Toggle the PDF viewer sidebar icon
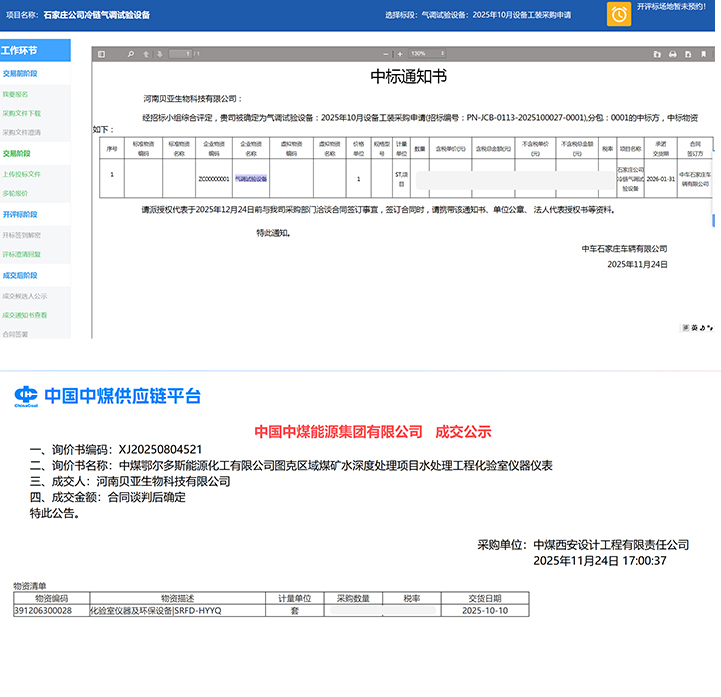This screenshot has width=721, height=697. click(x=102, y=54)
